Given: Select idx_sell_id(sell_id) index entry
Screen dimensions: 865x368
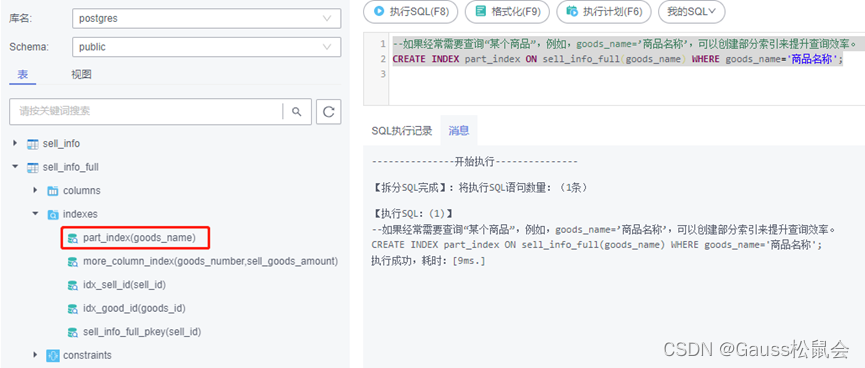Looking at the screenshot, I should (x=124, y=285).
